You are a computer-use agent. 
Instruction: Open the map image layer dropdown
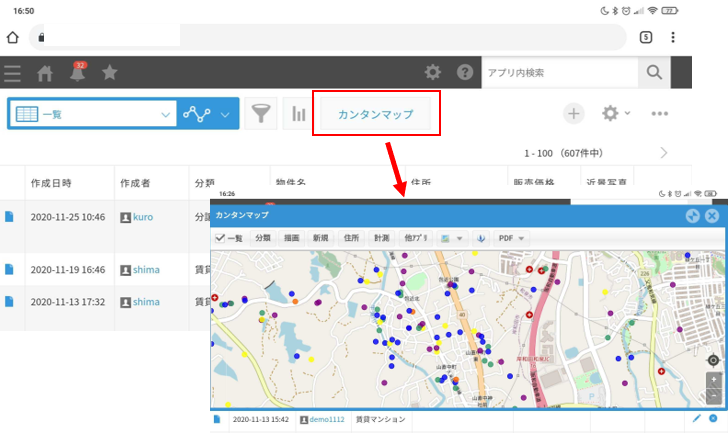[451, 238]
